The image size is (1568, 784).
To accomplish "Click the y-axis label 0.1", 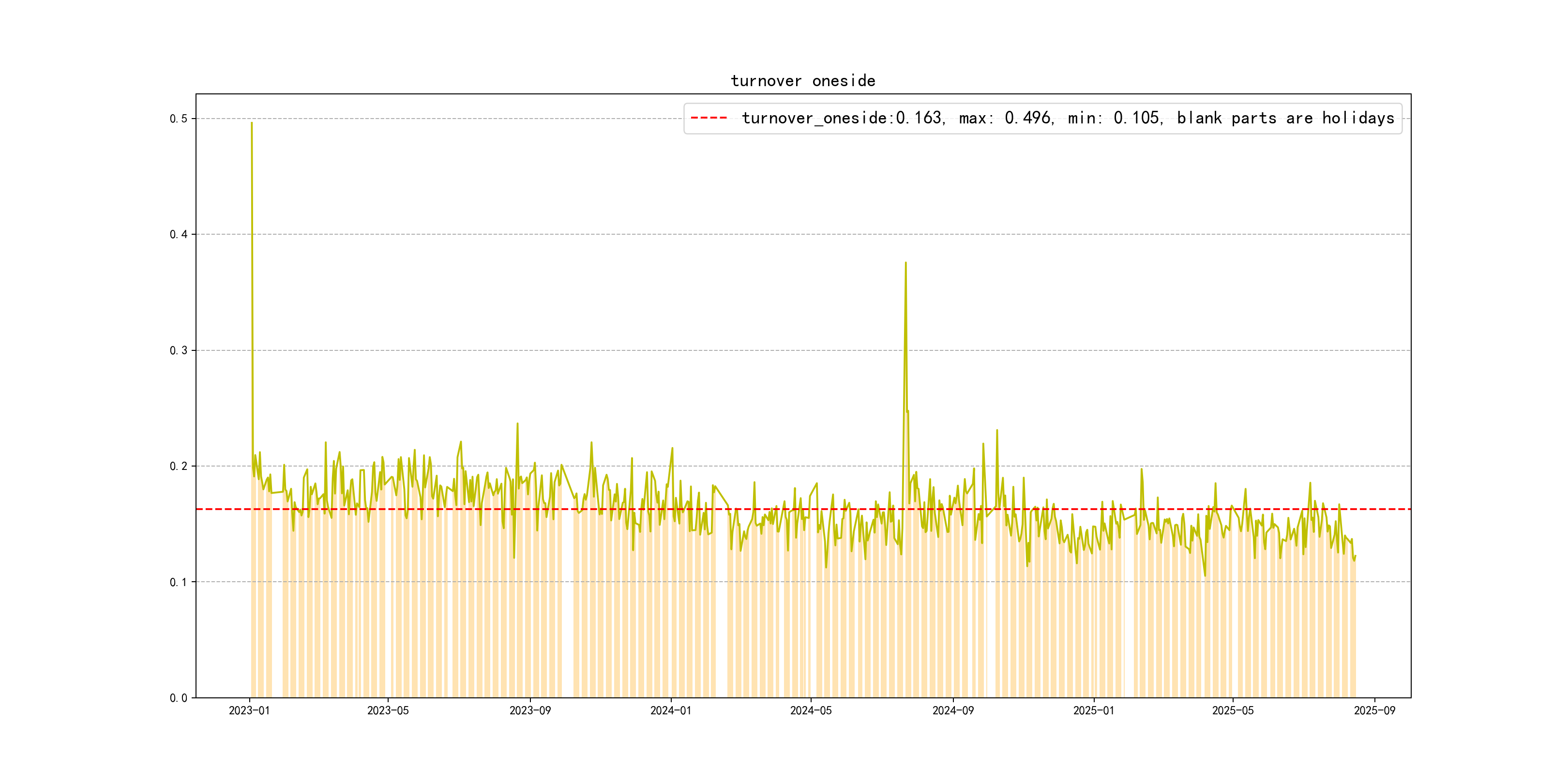I will point(179,583).
